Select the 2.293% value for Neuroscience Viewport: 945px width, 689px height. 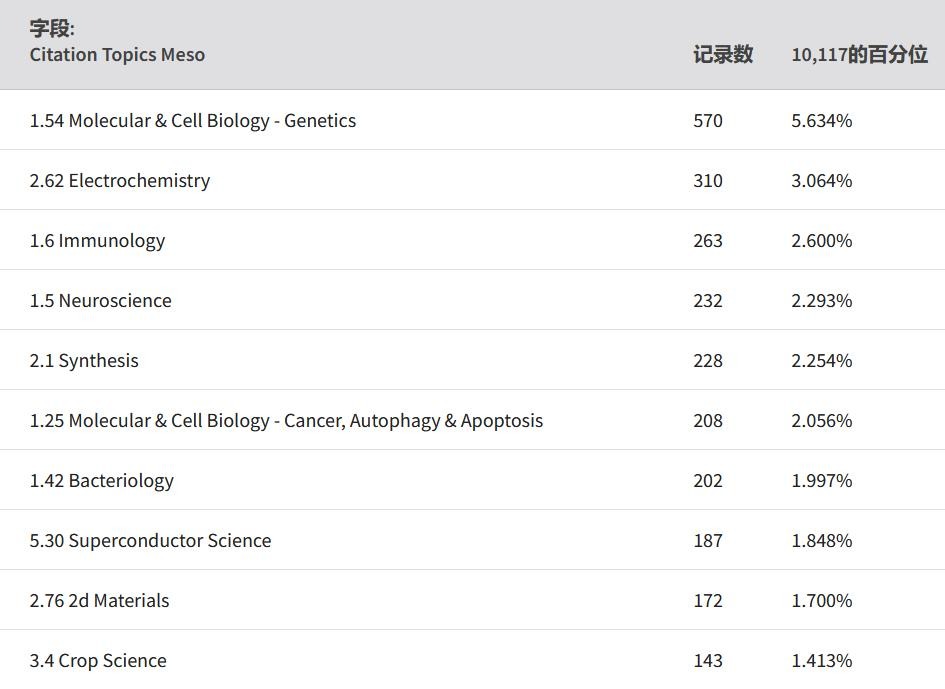(821, 300)
